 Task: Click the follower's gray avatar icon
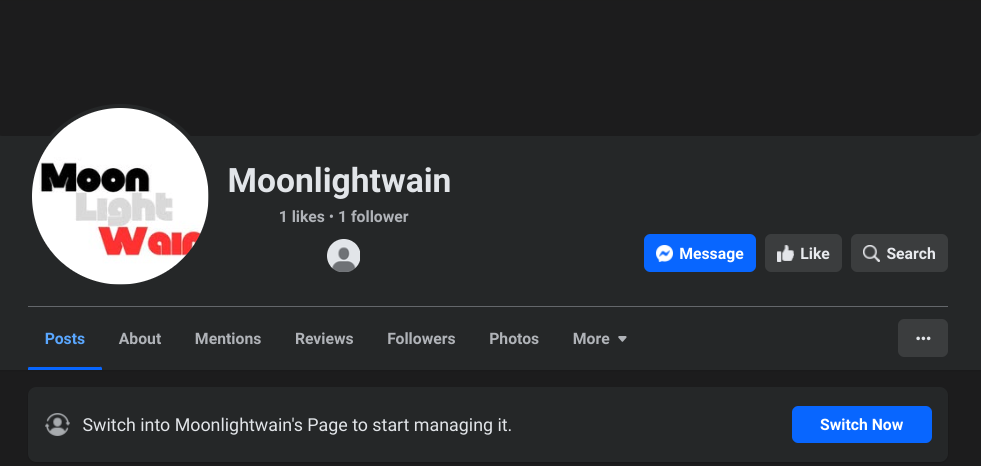point(344,256)
